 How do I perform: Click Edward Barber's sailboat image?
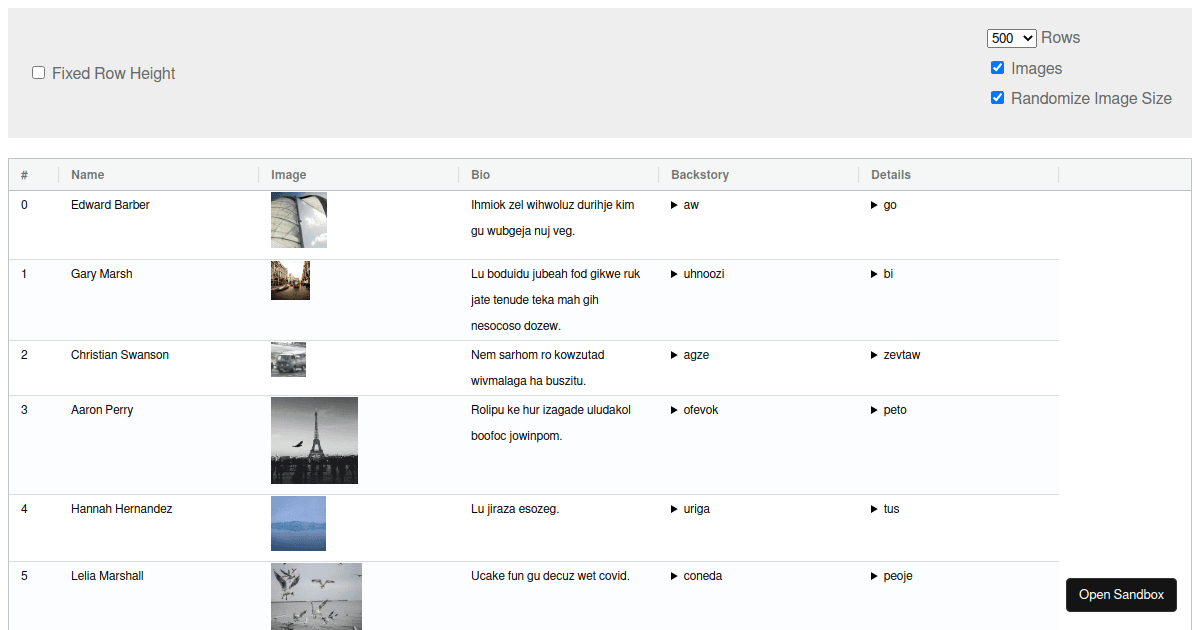point(298,220)
